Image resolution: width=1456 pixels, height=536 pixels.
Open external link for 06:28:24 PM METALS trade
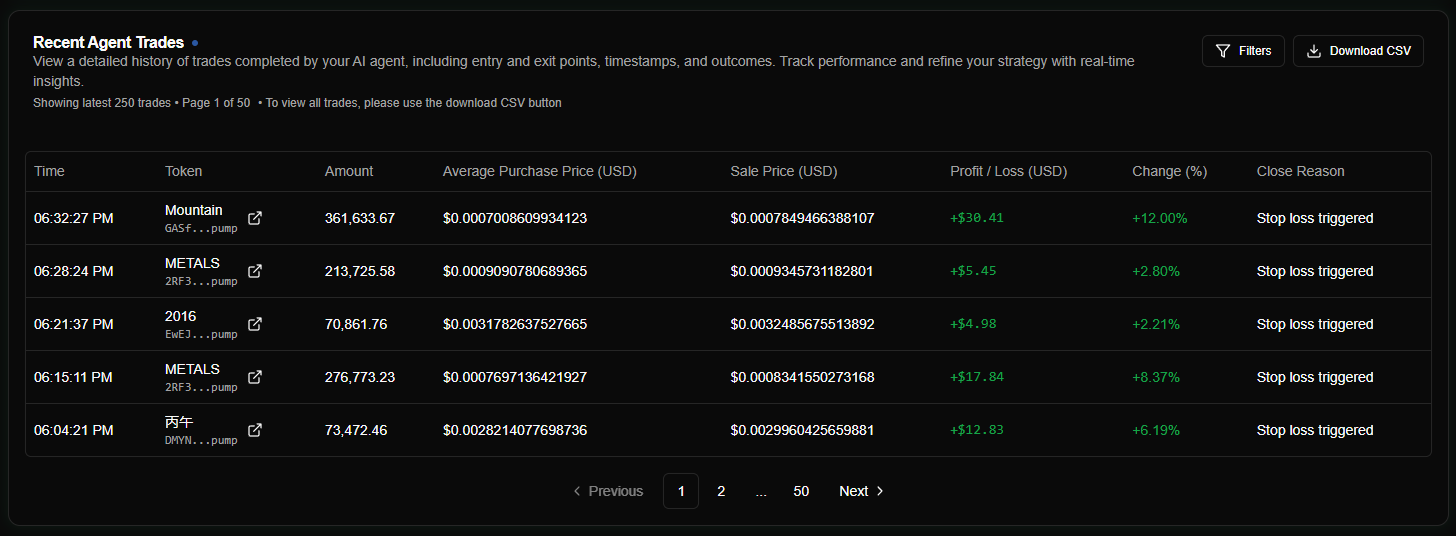coord(255,271)
